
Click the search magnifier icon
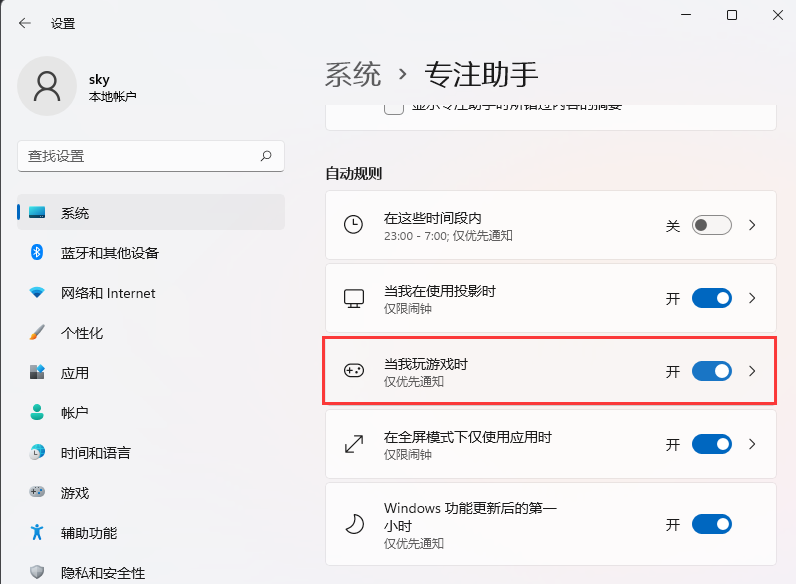pyautogui.click(x=266, y=156)
